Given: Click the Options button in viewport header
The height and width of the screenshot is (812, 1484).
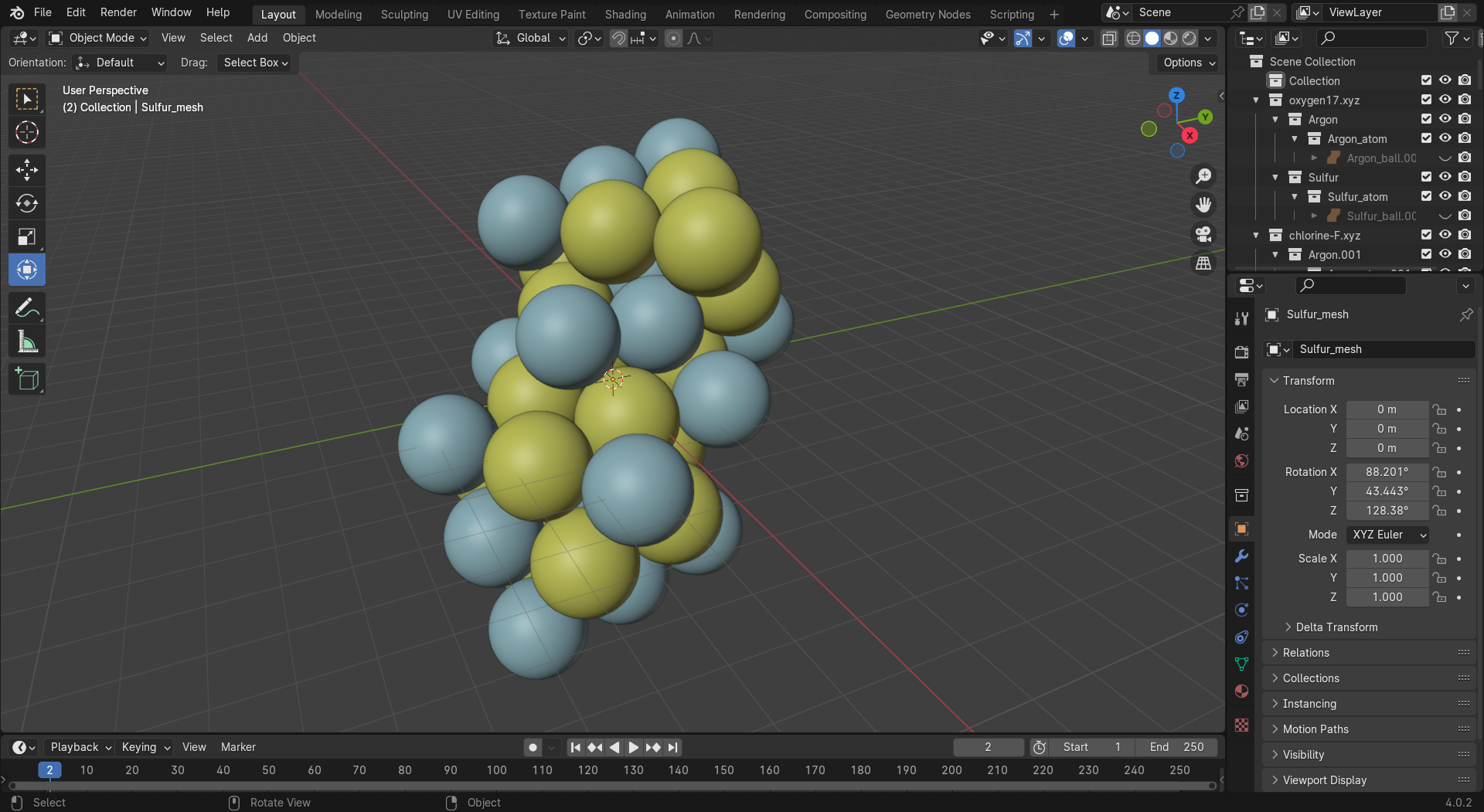Looking at the screenshot, I should (1189, 63).
